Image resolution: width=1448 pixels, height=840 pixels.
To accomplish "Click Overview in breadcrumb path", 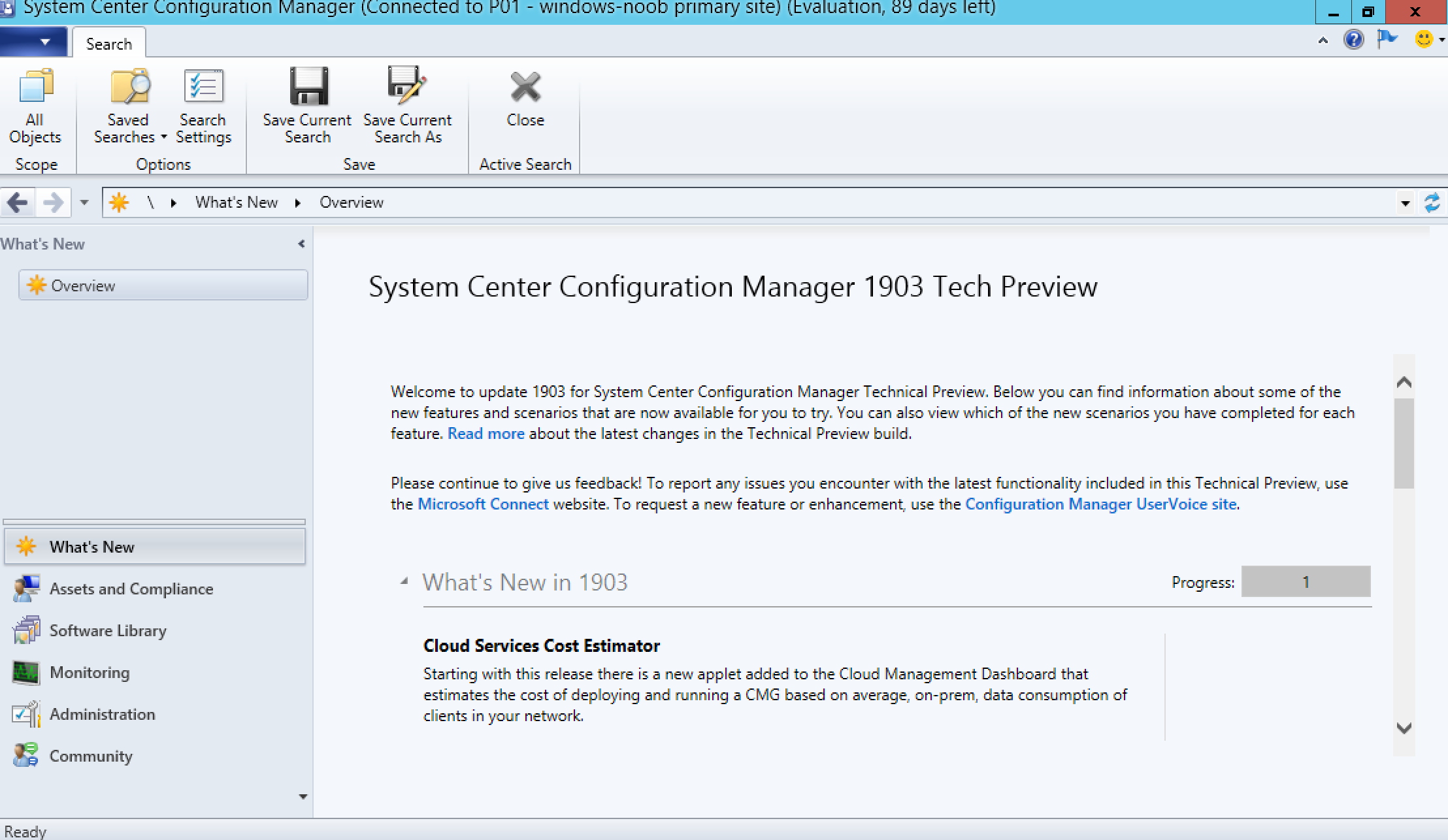I will click(352, 202).
